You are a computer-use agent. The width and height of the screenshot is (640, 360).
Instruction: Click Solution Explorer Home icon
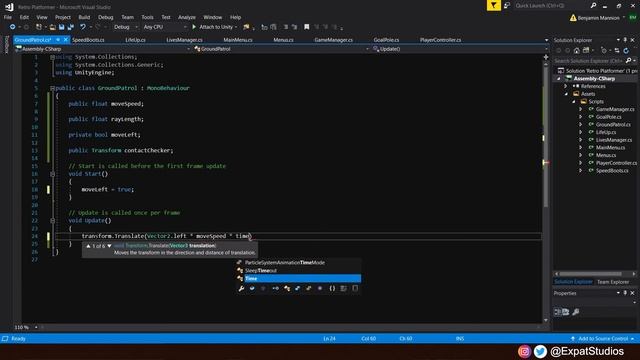point(576,51)
